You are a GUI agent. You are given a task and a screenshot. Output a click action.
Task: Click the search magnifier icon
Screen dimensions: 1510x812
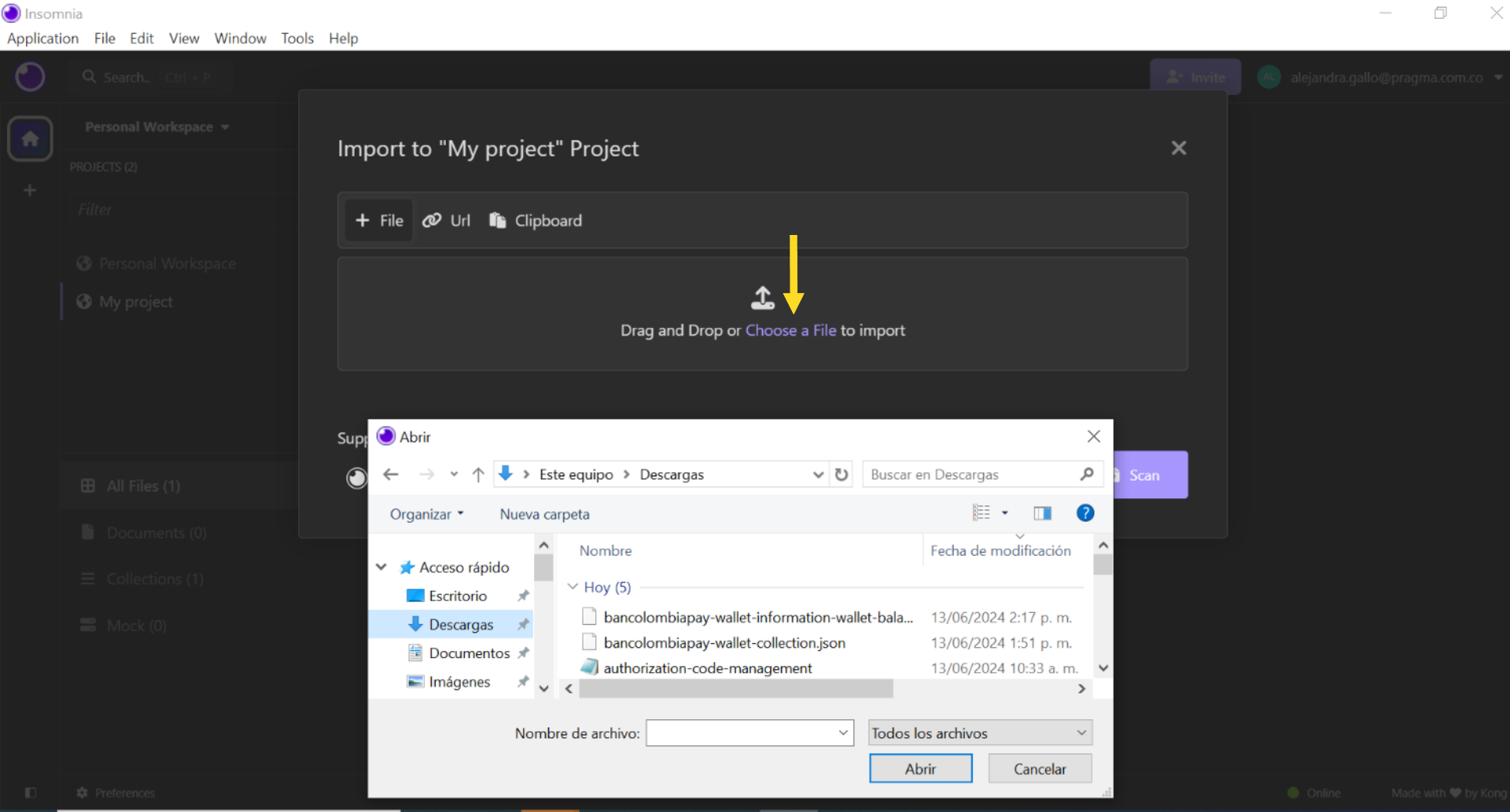coord(89,77)
